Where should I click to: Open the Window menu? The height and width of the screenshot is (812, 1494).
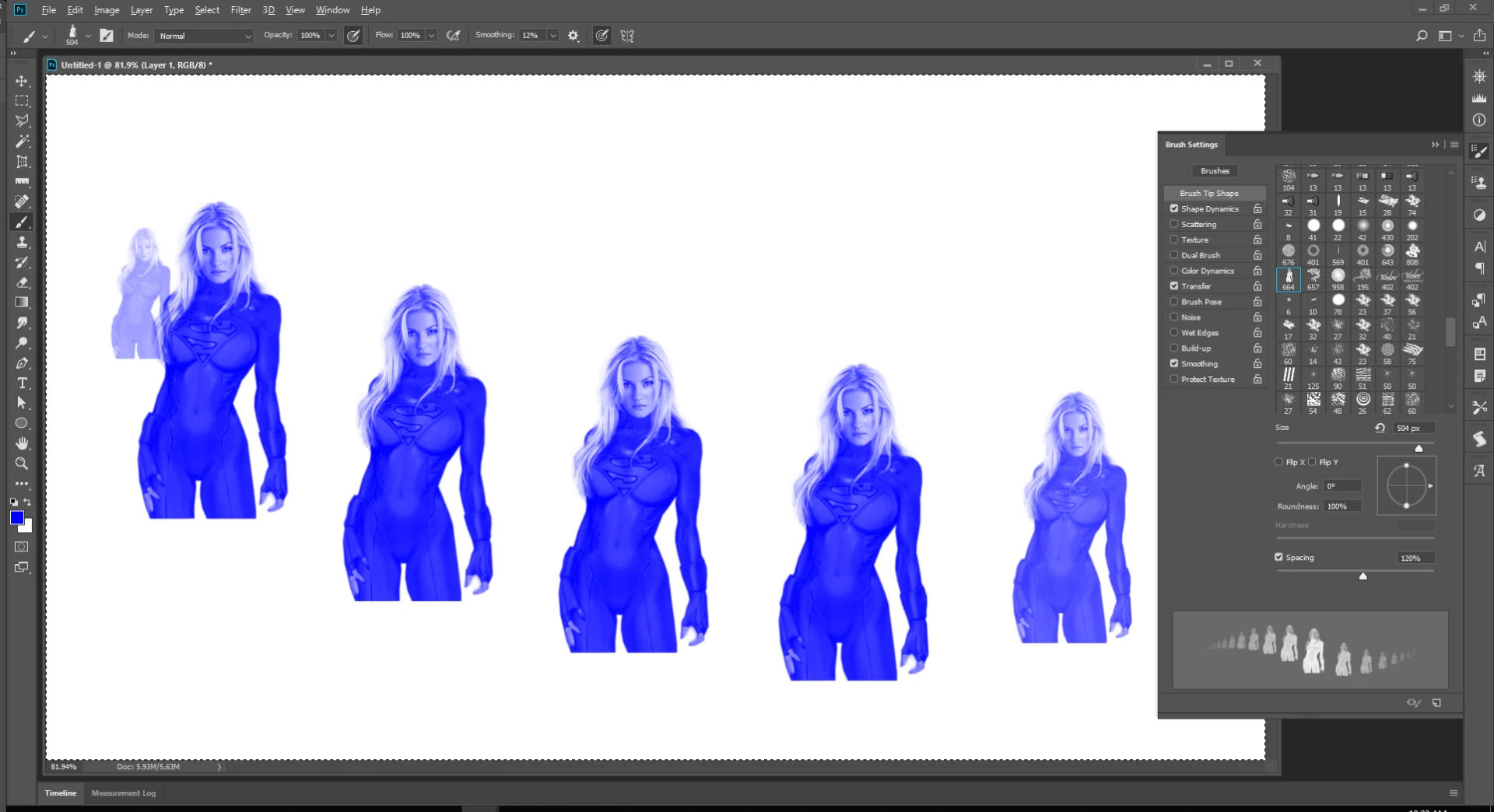(332, 10)
